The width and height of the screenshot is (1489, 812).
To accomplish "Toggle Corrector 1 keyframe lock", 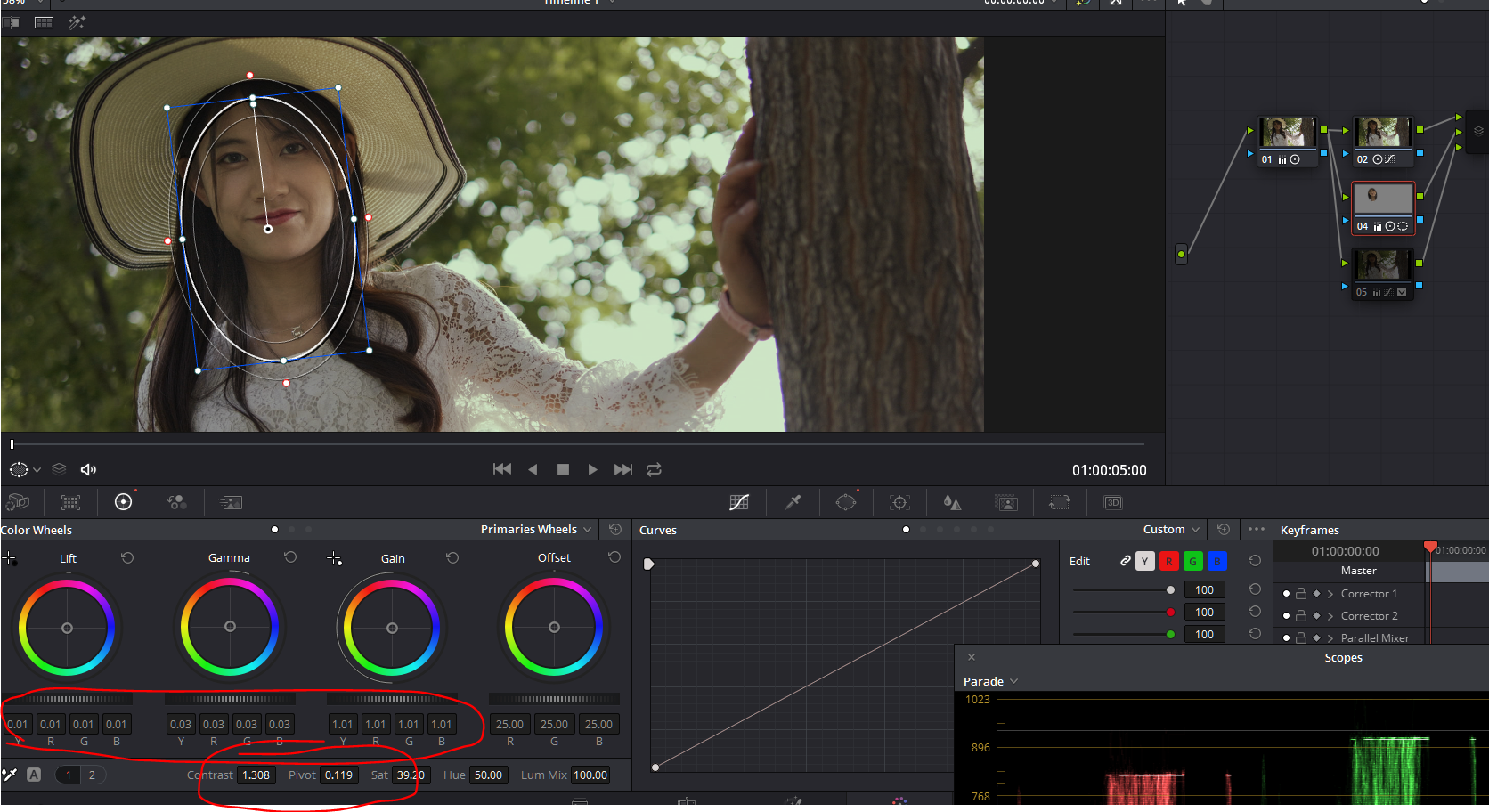I will click(x=1301, y=593).
